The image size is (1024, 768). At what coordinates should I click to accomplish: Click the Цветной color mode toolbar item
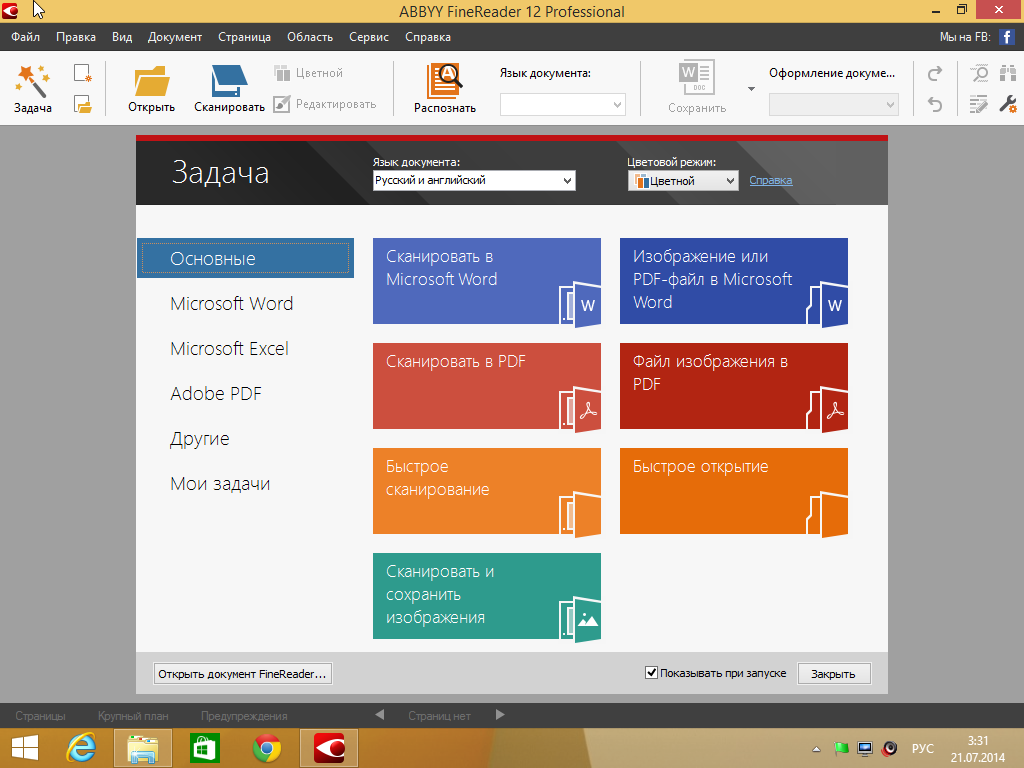point(308,73)
